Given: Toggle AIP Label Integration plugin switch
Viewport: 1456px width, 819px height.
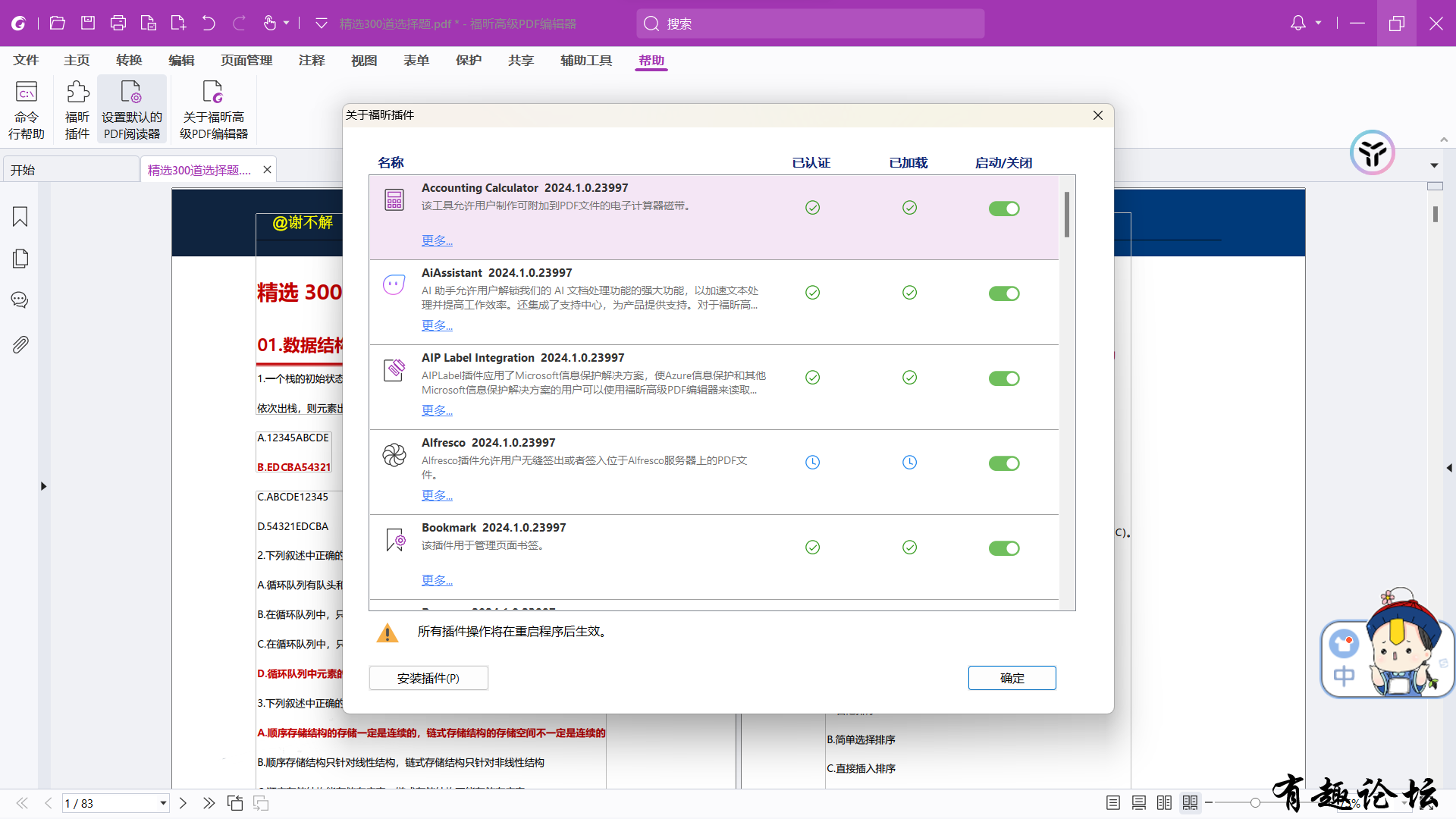Looking at the screenshot, I should click(1004, 378).
